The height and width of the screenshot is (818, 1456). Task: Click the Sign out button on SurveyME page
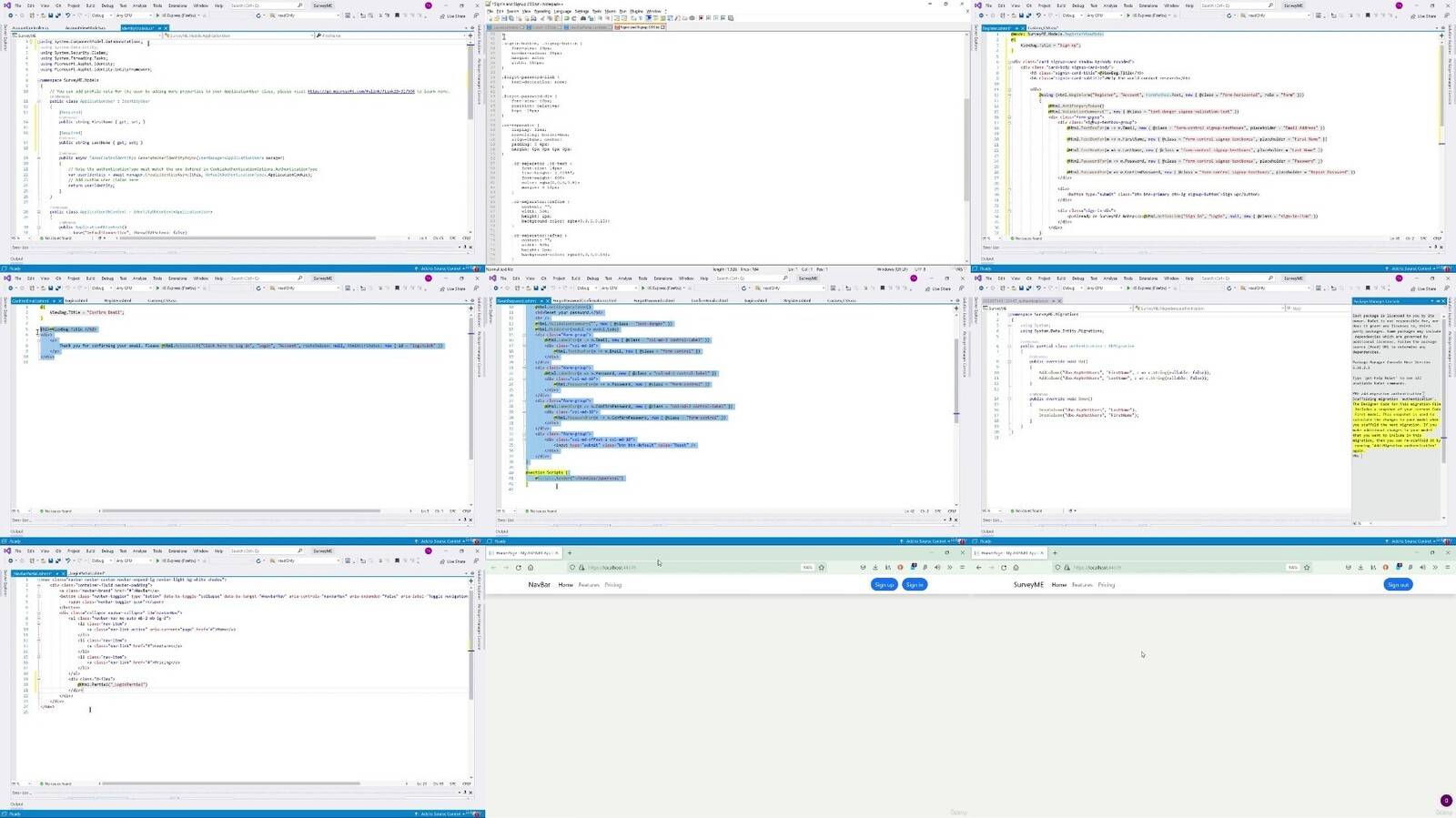coord(1398,584)
